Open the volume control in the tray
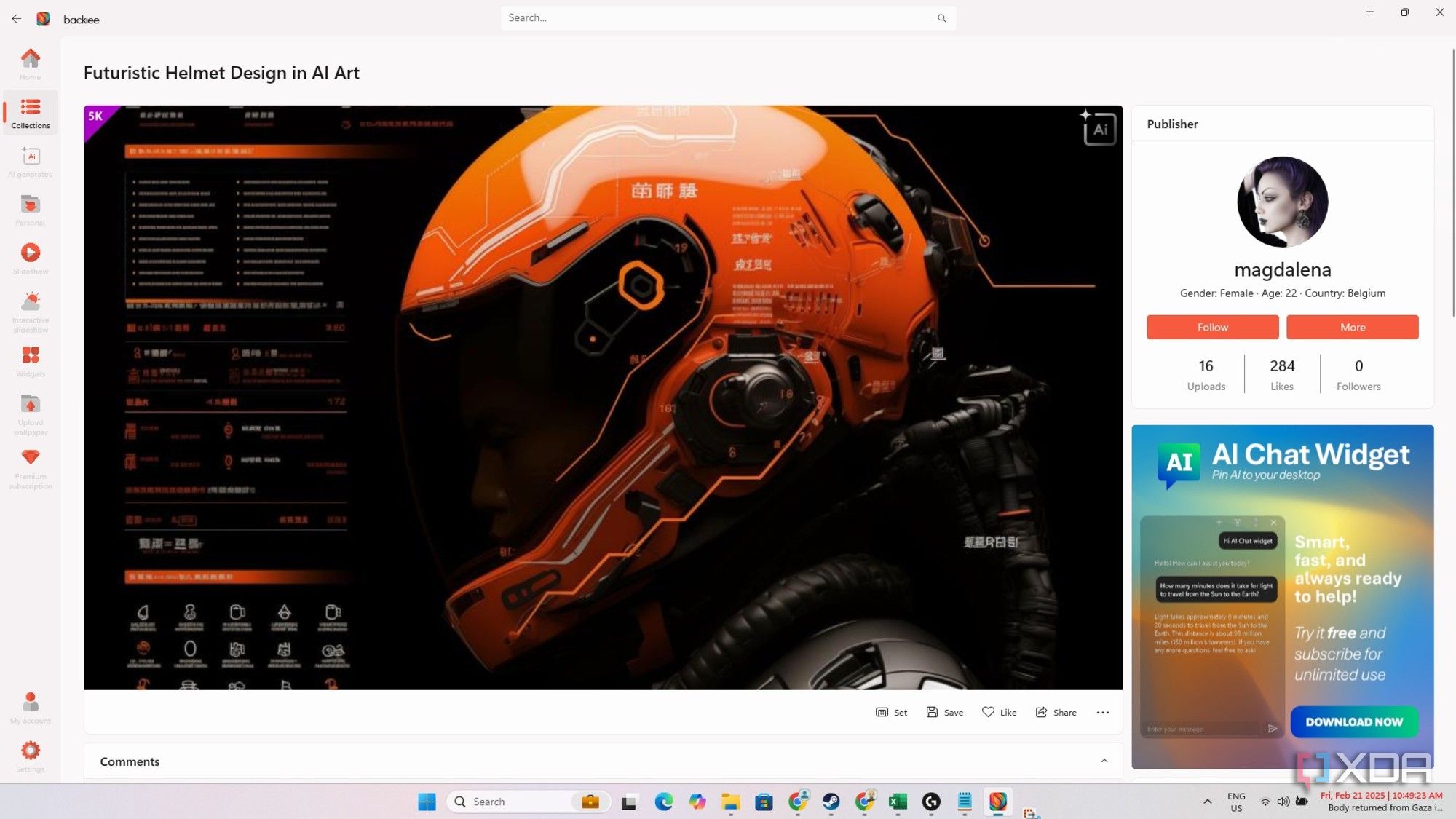This screenshot has height=819, width=1456. (1283, 802)
